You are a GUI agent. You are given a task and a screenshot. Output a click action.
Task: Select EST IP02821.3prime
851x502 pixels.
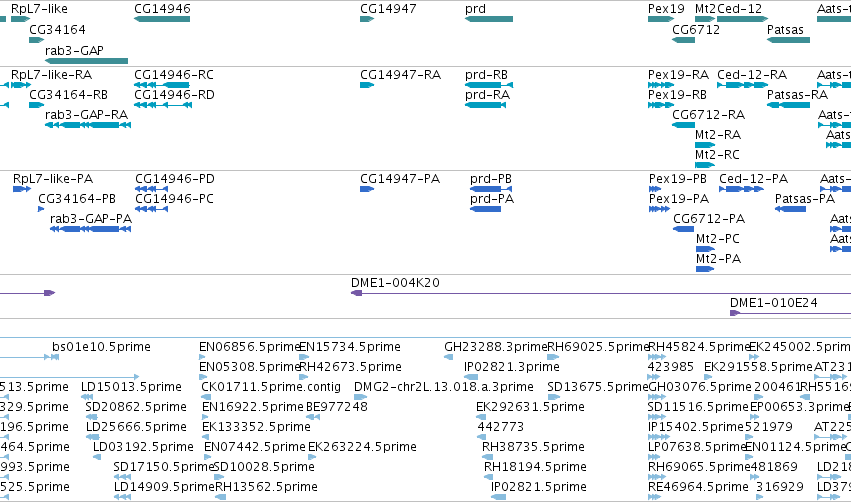coord(512,367)
